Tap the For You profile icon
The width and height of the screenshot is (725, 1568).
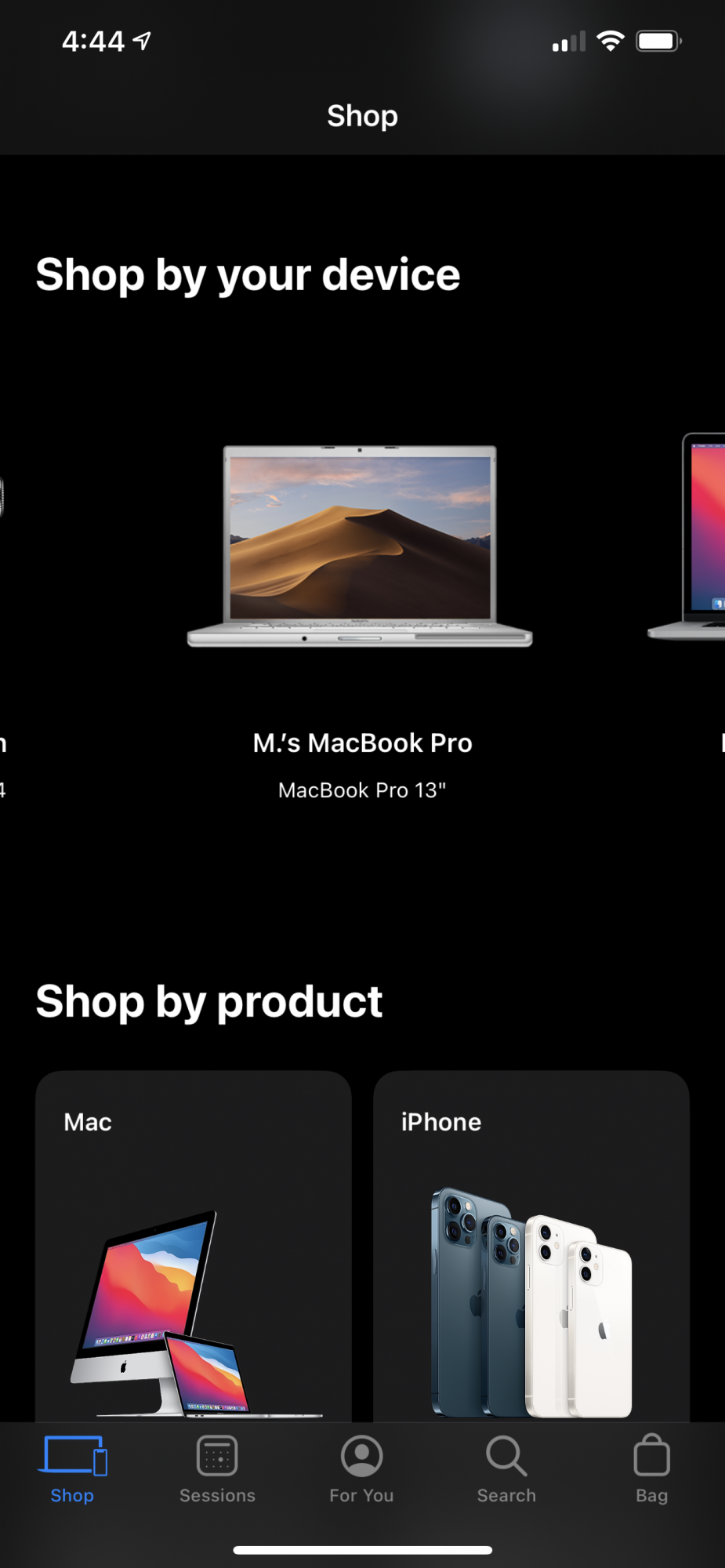(x=361, y=1456)
